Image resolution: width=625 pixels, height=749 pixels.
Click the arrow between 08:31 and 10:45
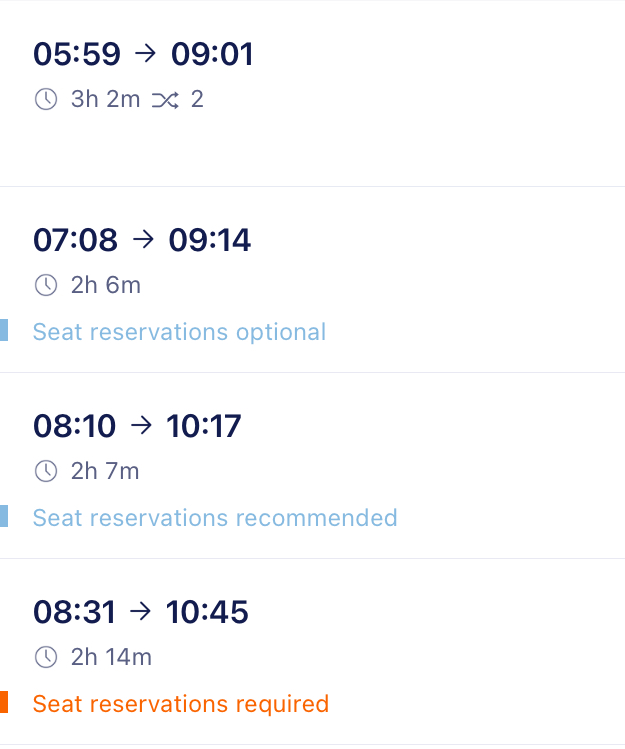click(140, 611)
